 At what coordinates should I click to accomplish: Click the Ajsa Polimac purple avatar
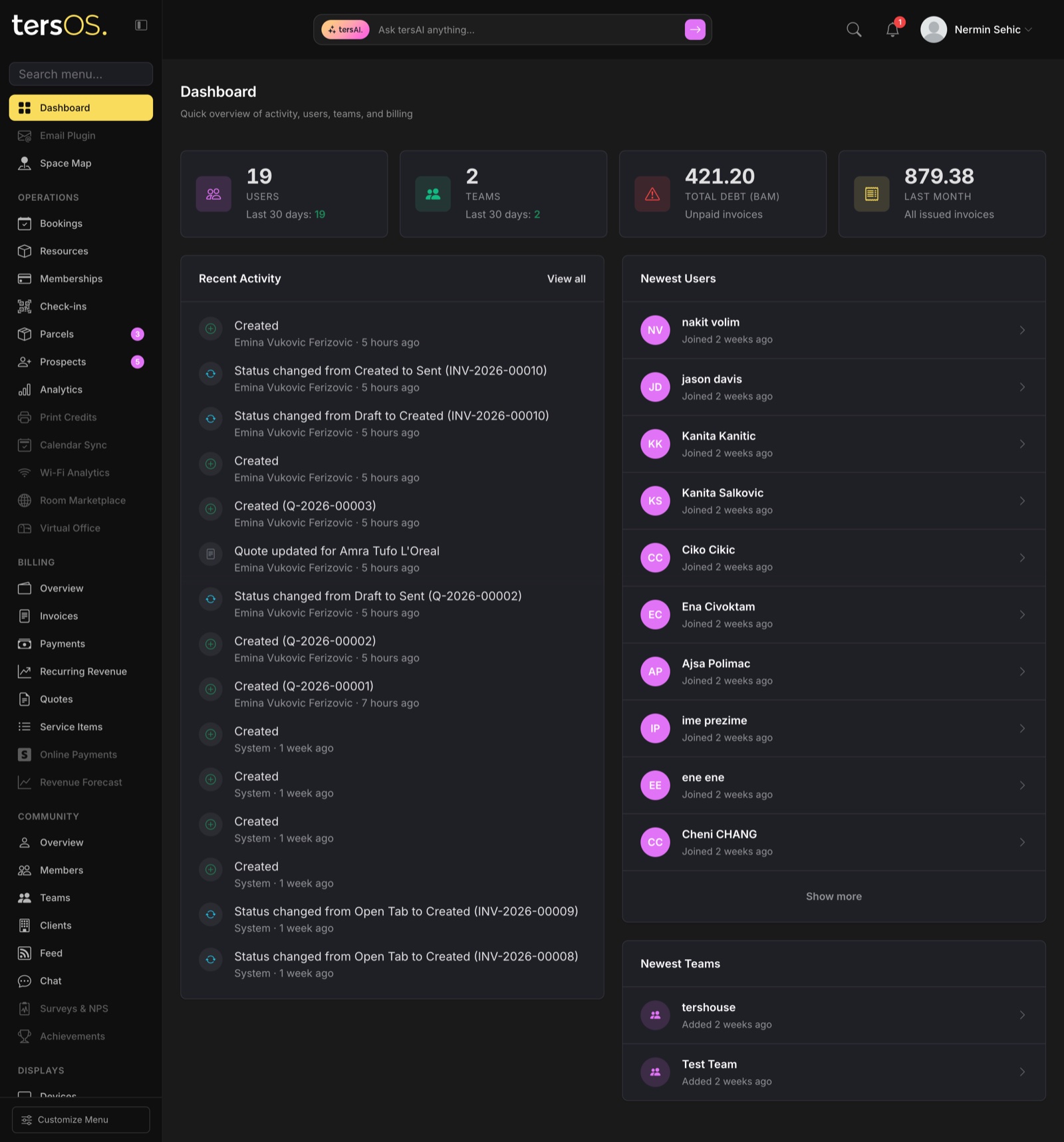[x=655, y=671]
